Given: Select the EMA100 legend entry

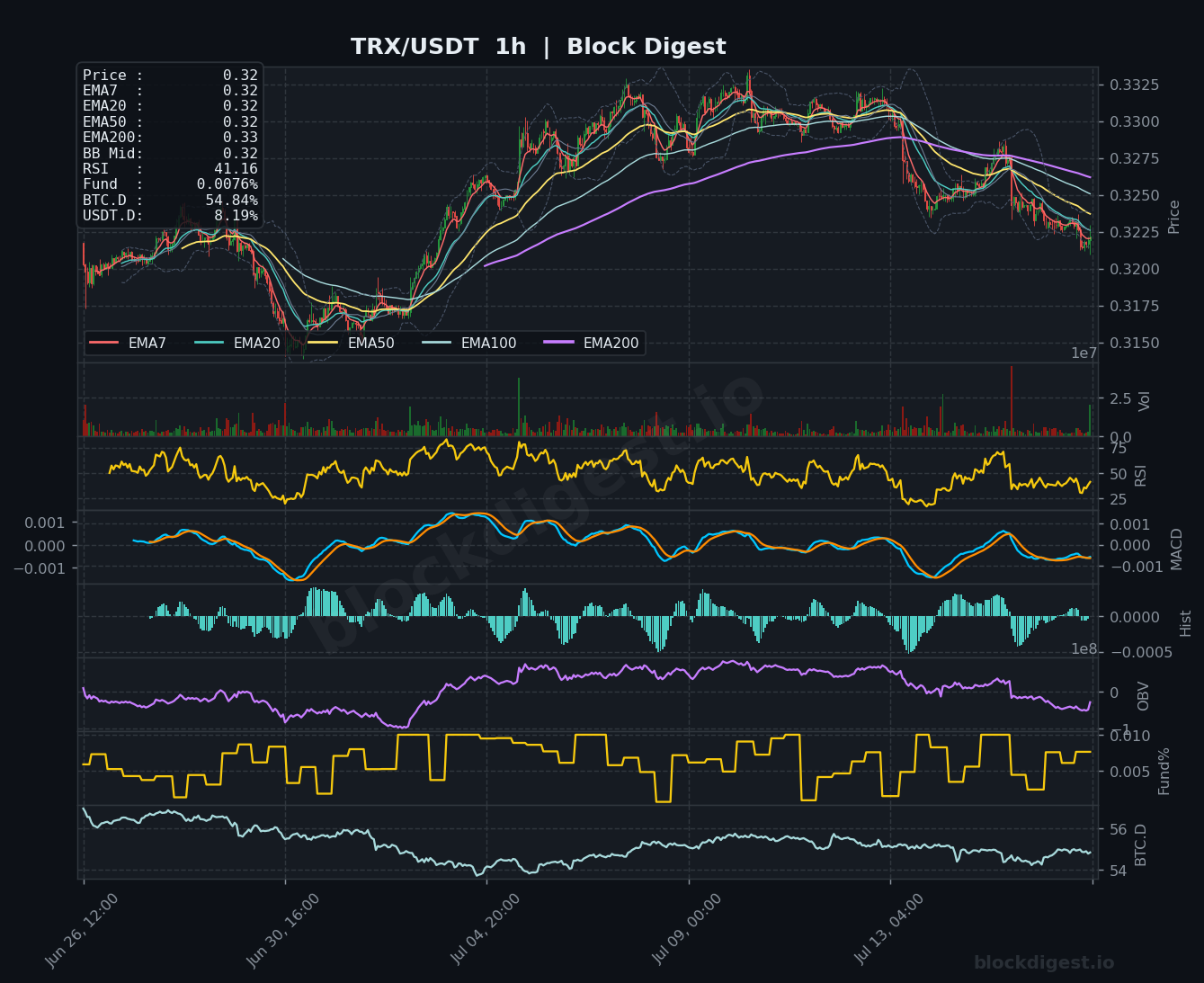Looking at the screenshot, I should (469, 343).
